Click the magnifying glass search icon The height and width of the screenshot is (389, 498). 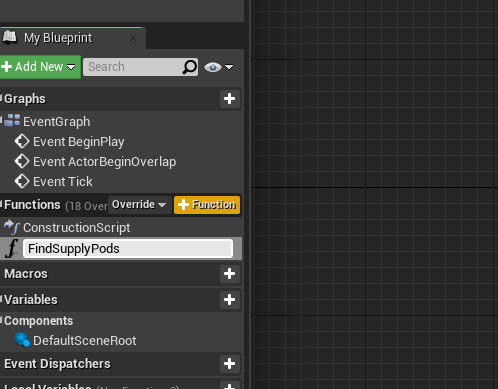[x=190, y=67]
